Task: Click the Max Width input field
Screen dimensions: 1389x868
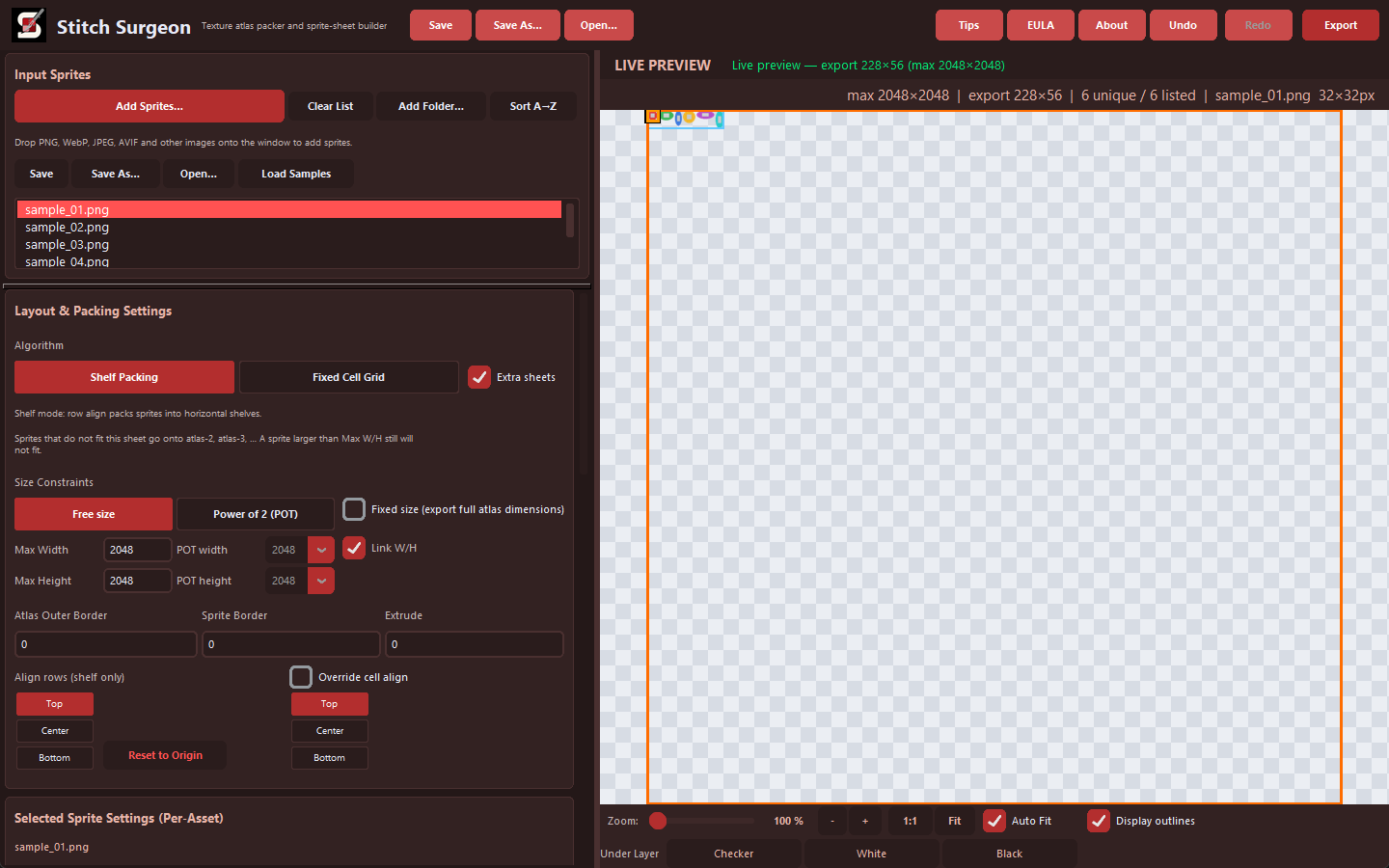Action: (137, 550)
